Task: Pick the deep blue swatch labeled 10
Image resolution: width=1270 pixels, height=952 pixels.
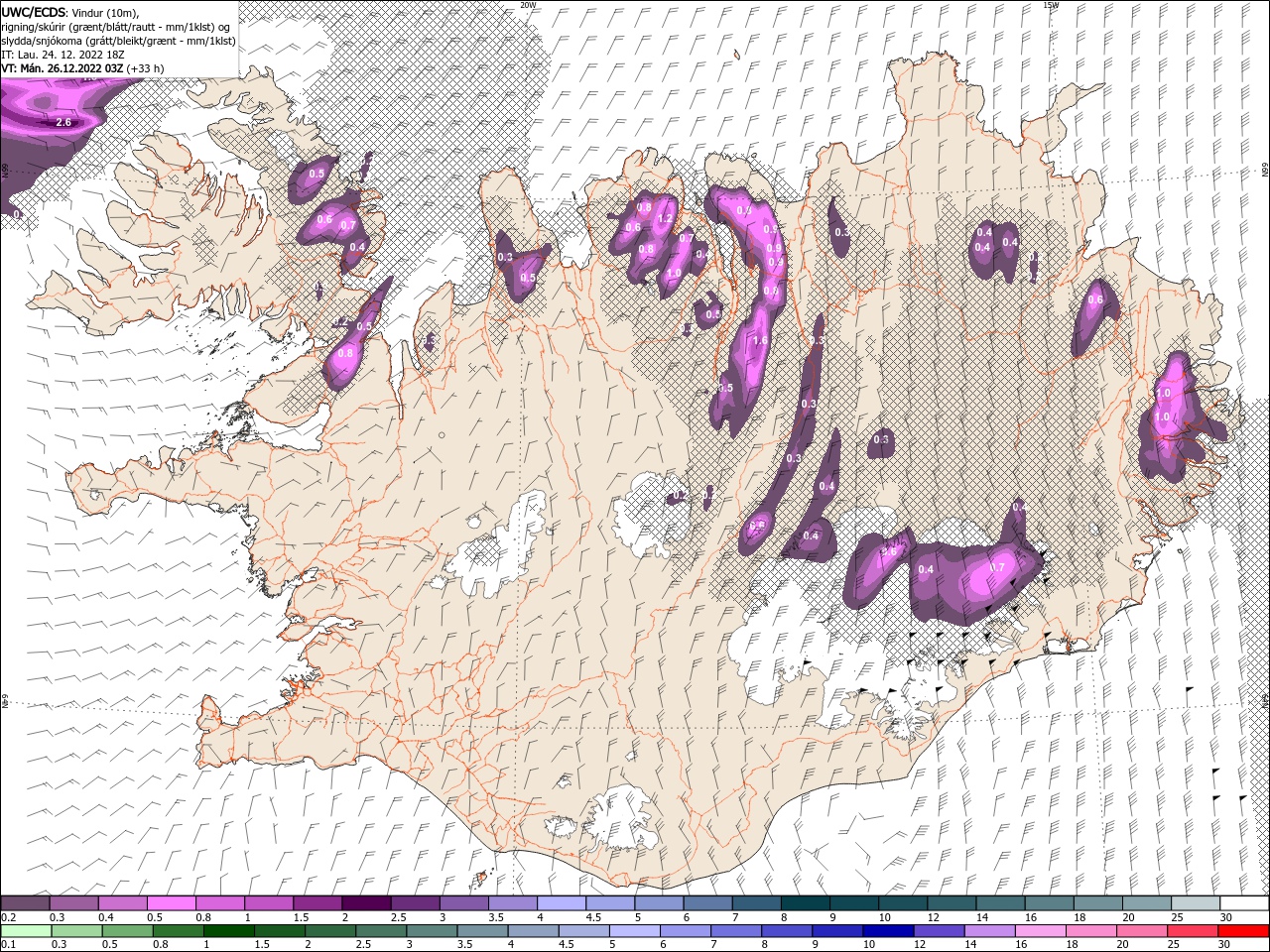Action: (x=887, y=931)
